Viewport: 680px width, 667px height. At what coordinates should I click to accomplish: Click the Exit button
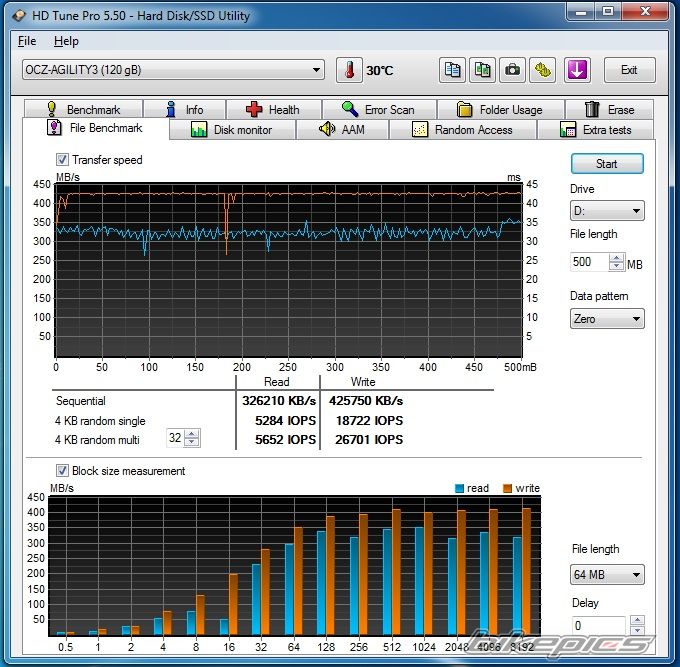click(629, 70)
